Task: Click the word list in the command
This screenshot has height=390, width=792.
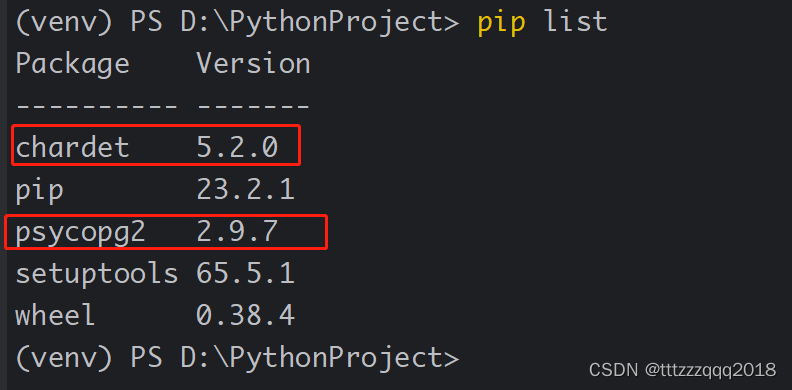Action: coord(575,22)
